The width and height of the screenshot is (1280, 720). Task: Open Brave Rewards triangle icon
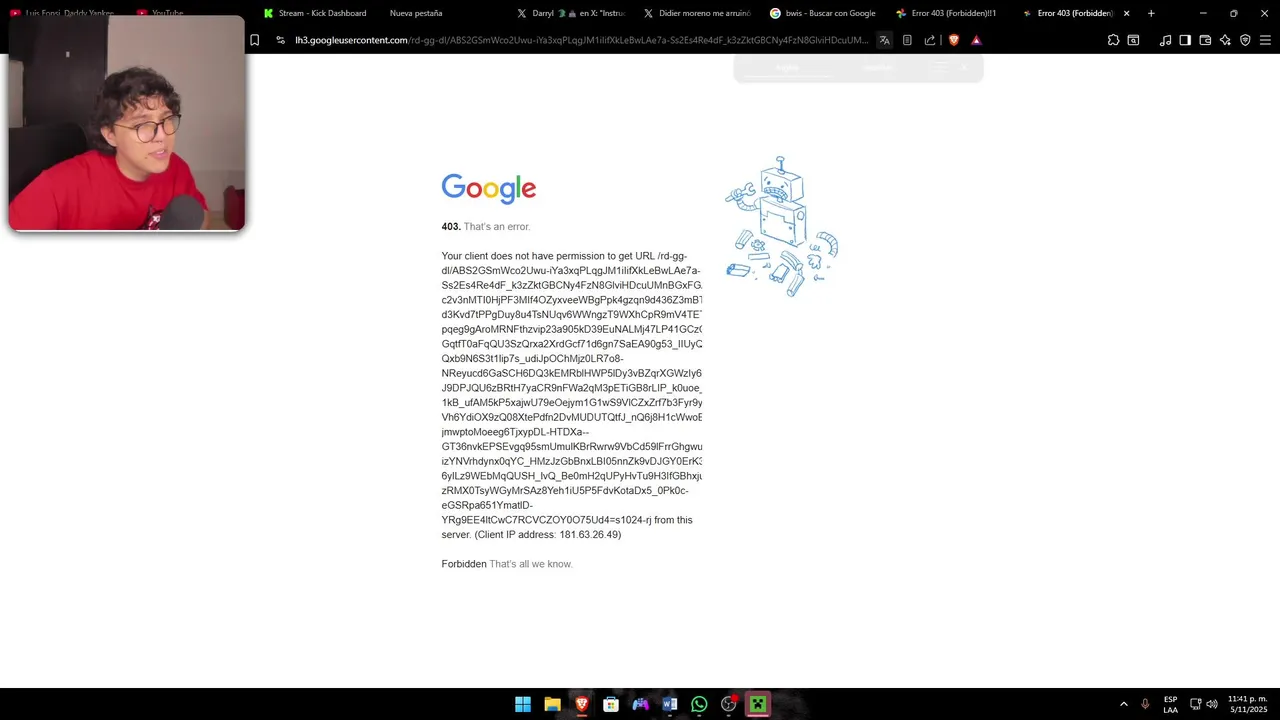(x=976, y=40)
